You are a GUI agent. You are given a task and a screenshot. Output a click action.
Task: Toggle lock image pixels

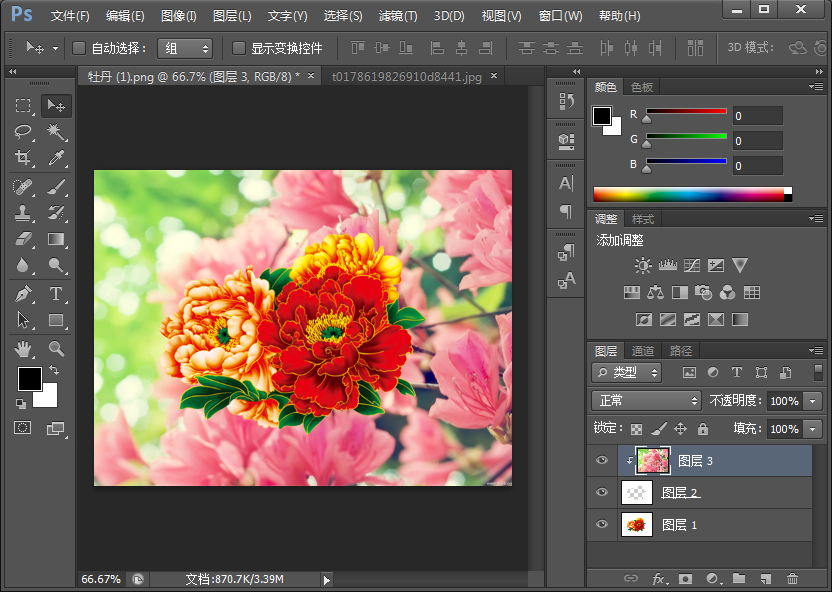pyautogui.click(x=658, y=429)
